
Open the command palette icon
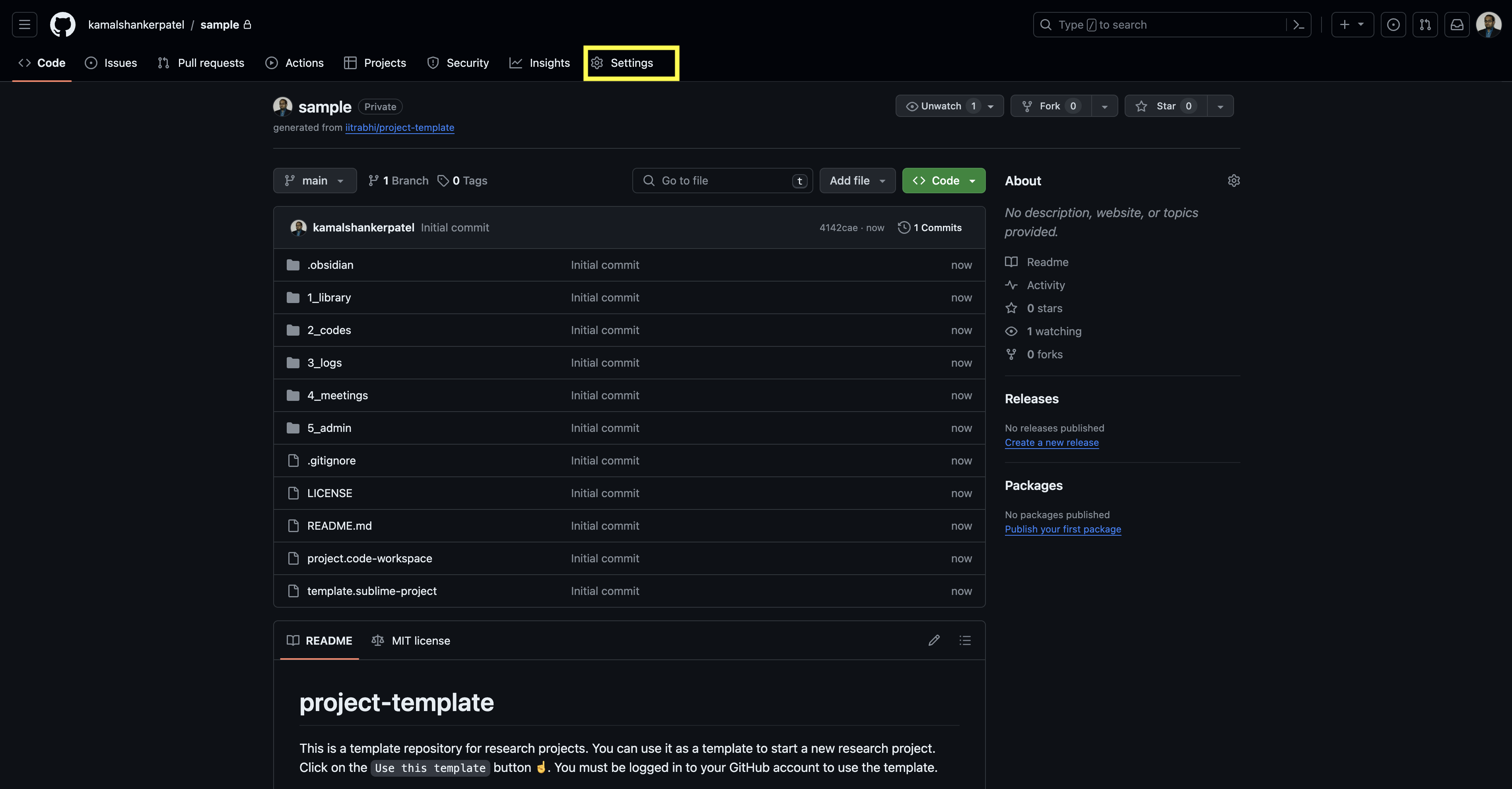pyautogui.click(x=1298, y=25)
